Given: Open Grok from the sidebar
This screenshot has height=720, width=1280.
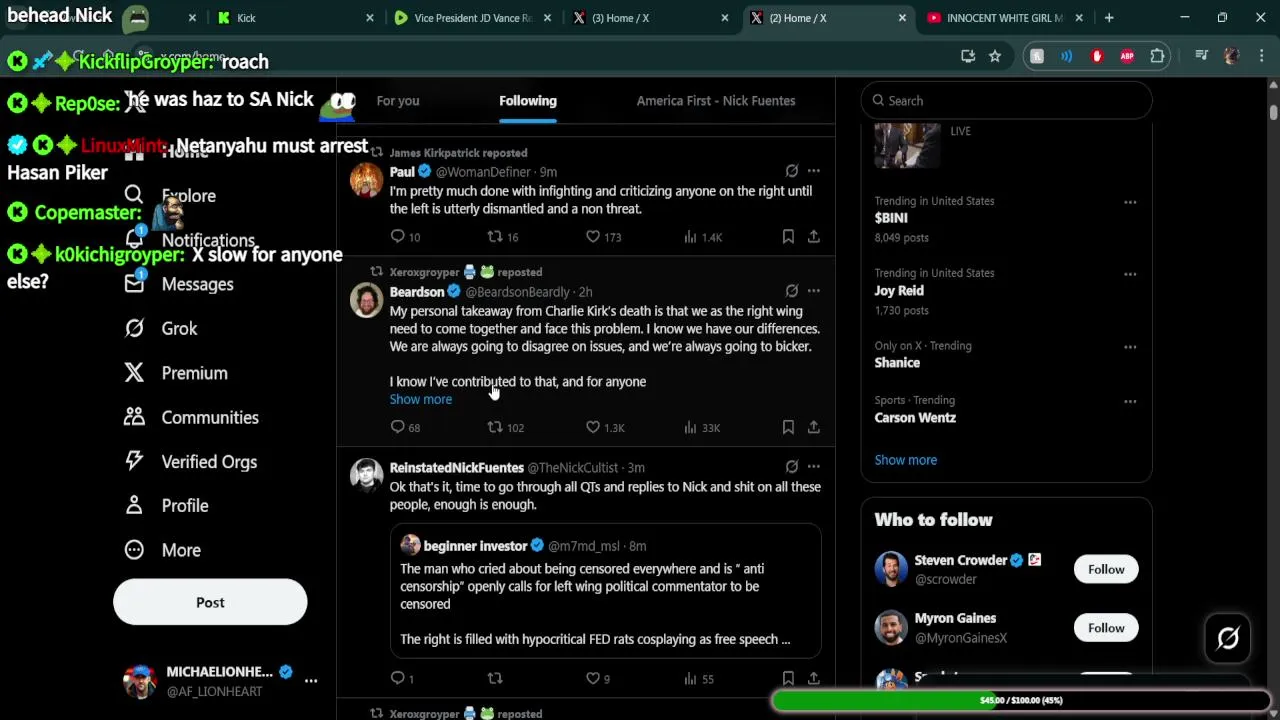Looking at the screenshot, I should point(179,328).
